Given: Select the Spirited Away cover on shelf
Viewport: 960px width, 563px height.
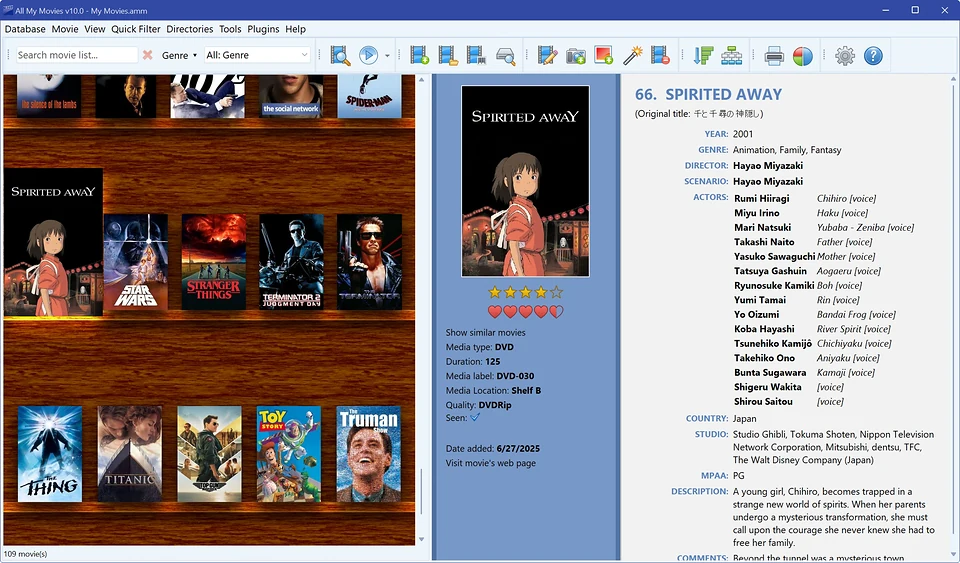Looking at the screenshot, I should point(53,242).
